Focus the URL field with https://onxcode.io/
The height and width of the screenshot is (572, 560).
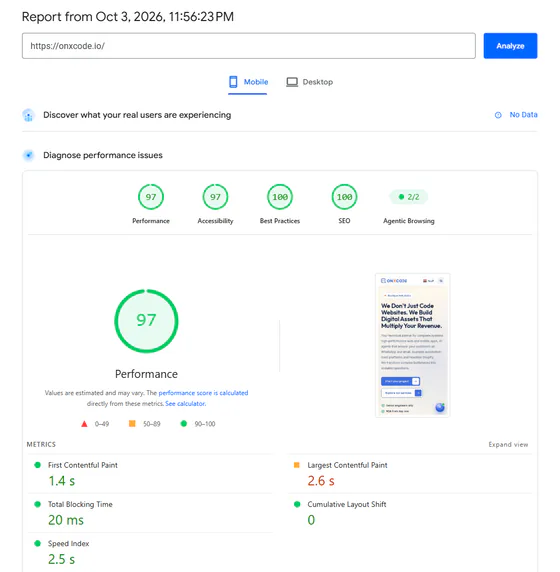click(x=248, y=46)
